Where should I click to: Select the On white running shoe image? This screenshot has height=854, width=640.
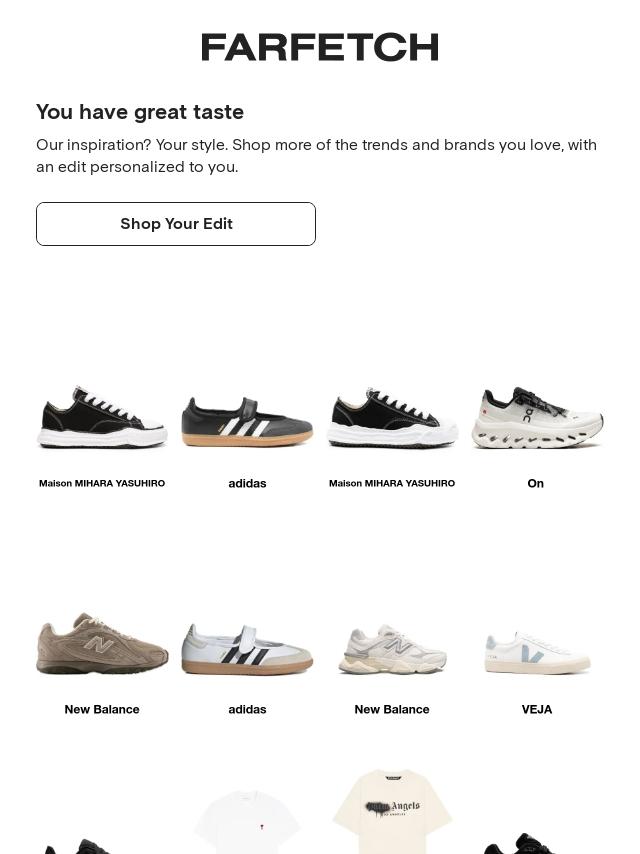(x=537, y=418)
